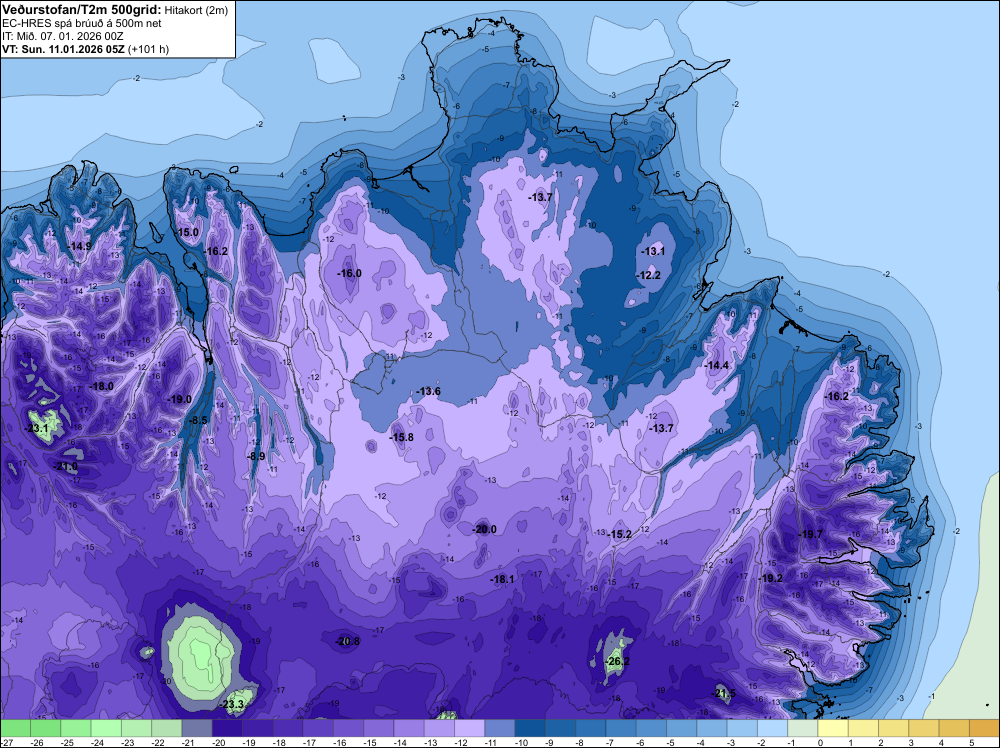Viewport: 1000px width, 748px height.
Task: Click the -21.0 temperature value
Action: pyautogui.click(x=66, y=467)
